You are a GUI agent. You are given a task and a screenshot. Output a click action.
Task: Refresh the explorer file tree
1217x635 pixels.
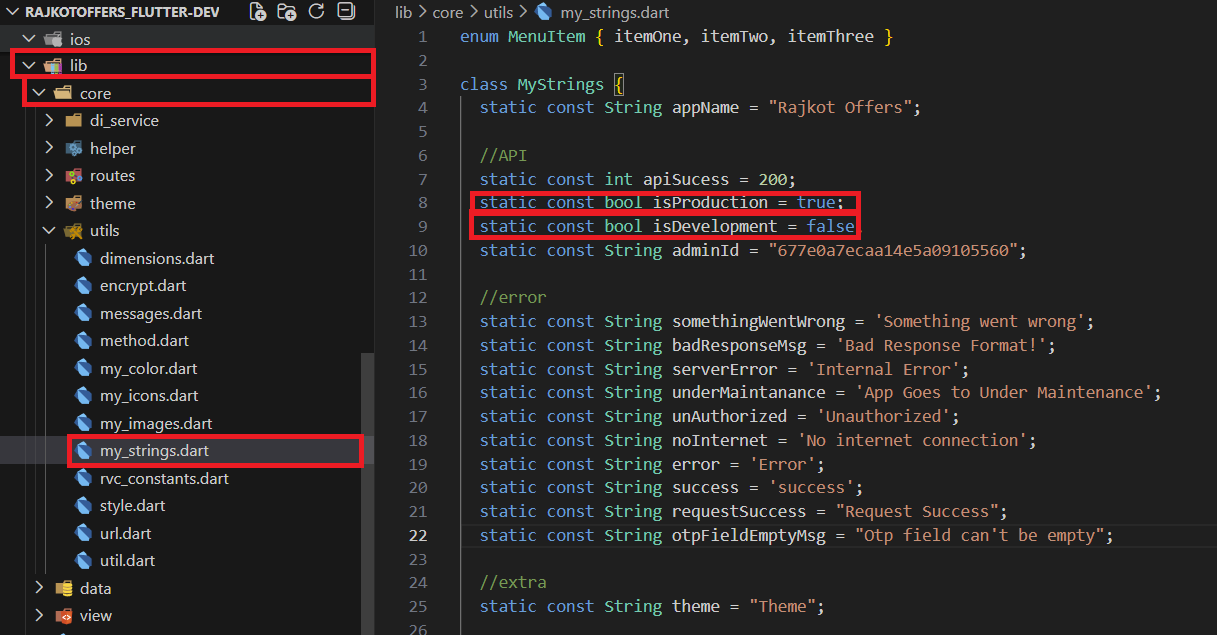(316, 12)
